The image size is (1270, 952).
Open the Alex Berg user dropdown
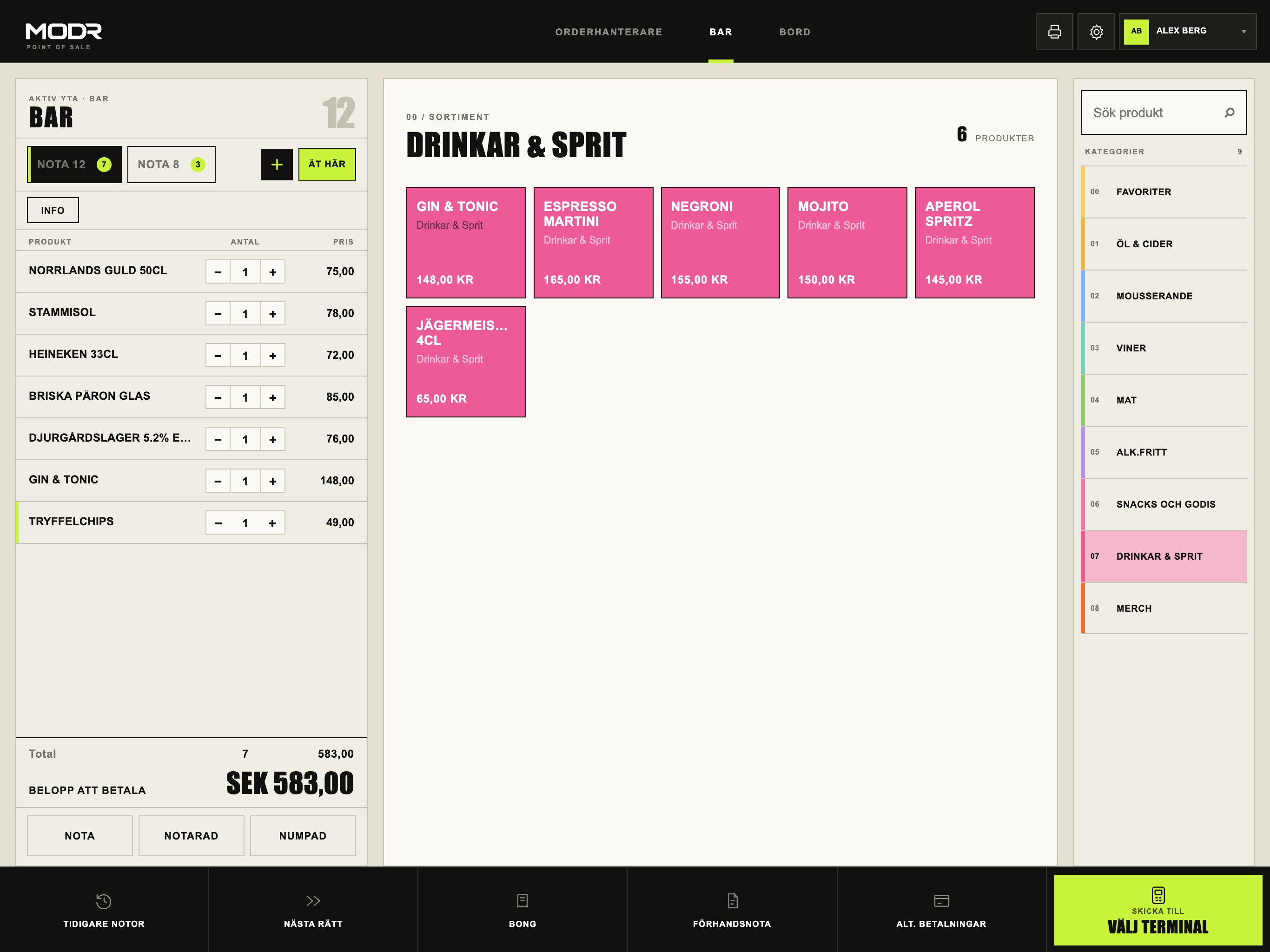1188,32
